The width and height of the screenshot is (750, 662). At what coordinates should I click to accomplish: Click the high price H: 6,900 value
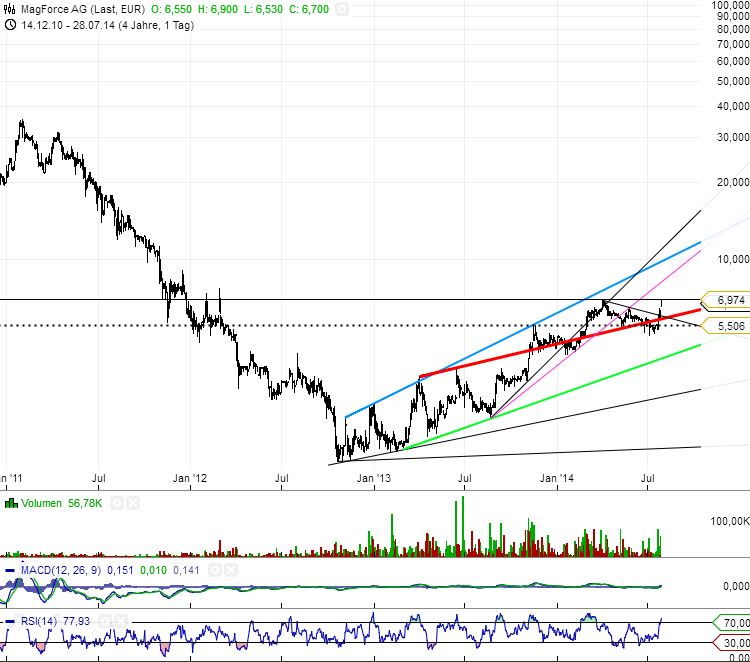click(x=218, y=9)
